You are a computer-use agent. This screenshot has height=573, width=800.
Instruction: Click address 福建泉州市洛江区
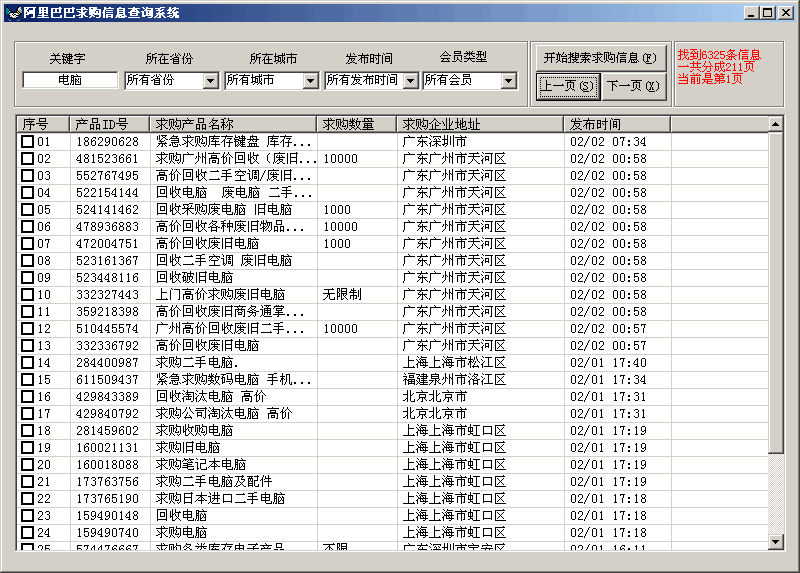(x=454, y=380)
